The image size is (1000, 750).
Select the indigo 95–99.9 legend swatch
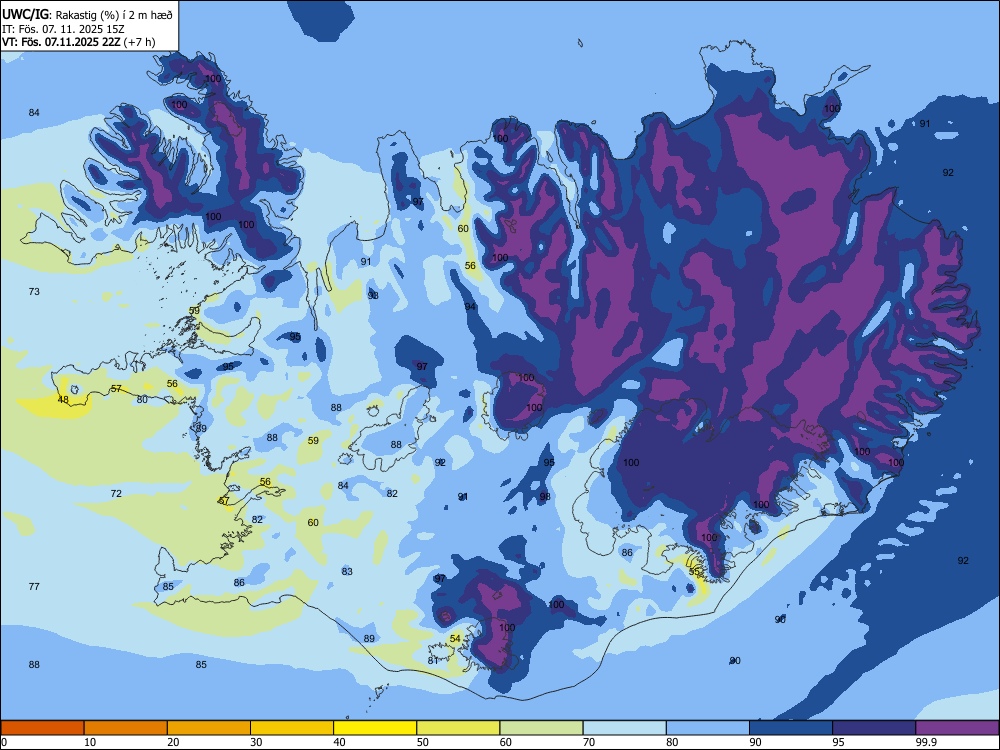[874, 728]
